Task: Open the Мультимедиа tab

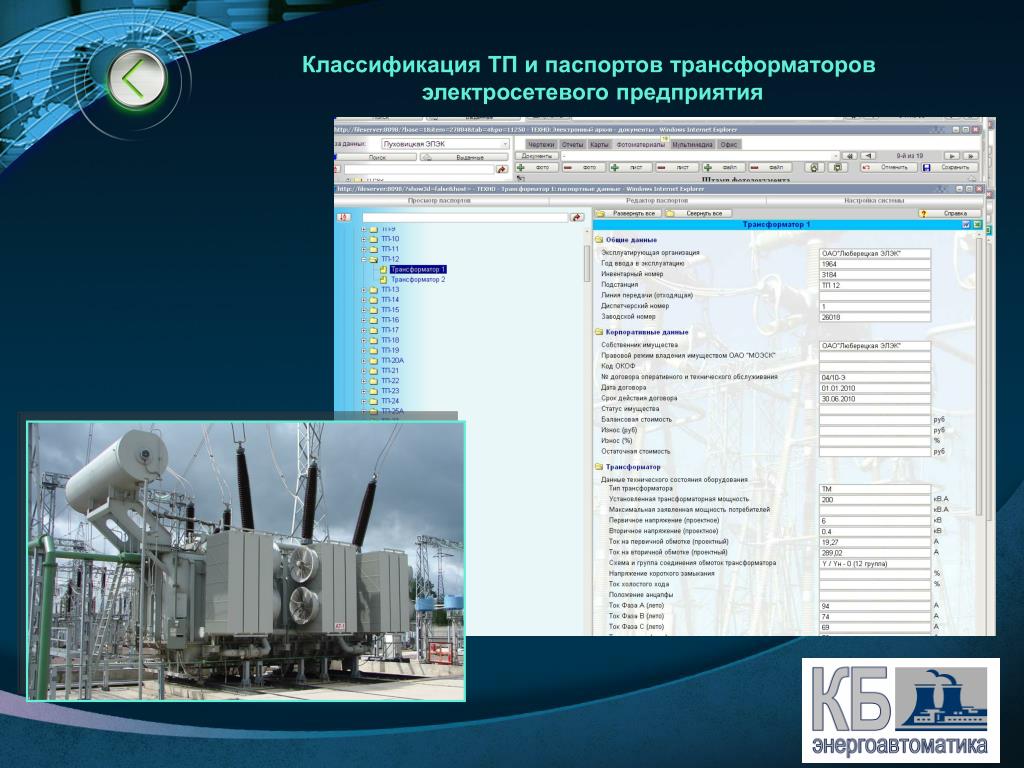Action: (x=692, y=144)
